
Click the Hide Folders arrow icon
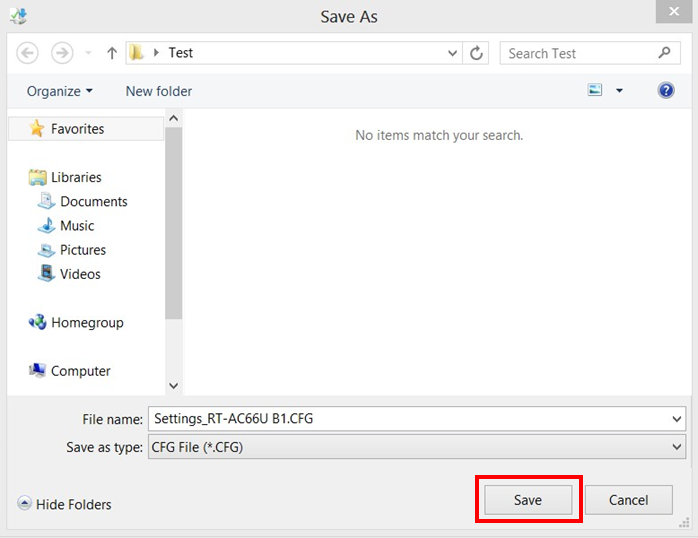click(x=24, y=503)
